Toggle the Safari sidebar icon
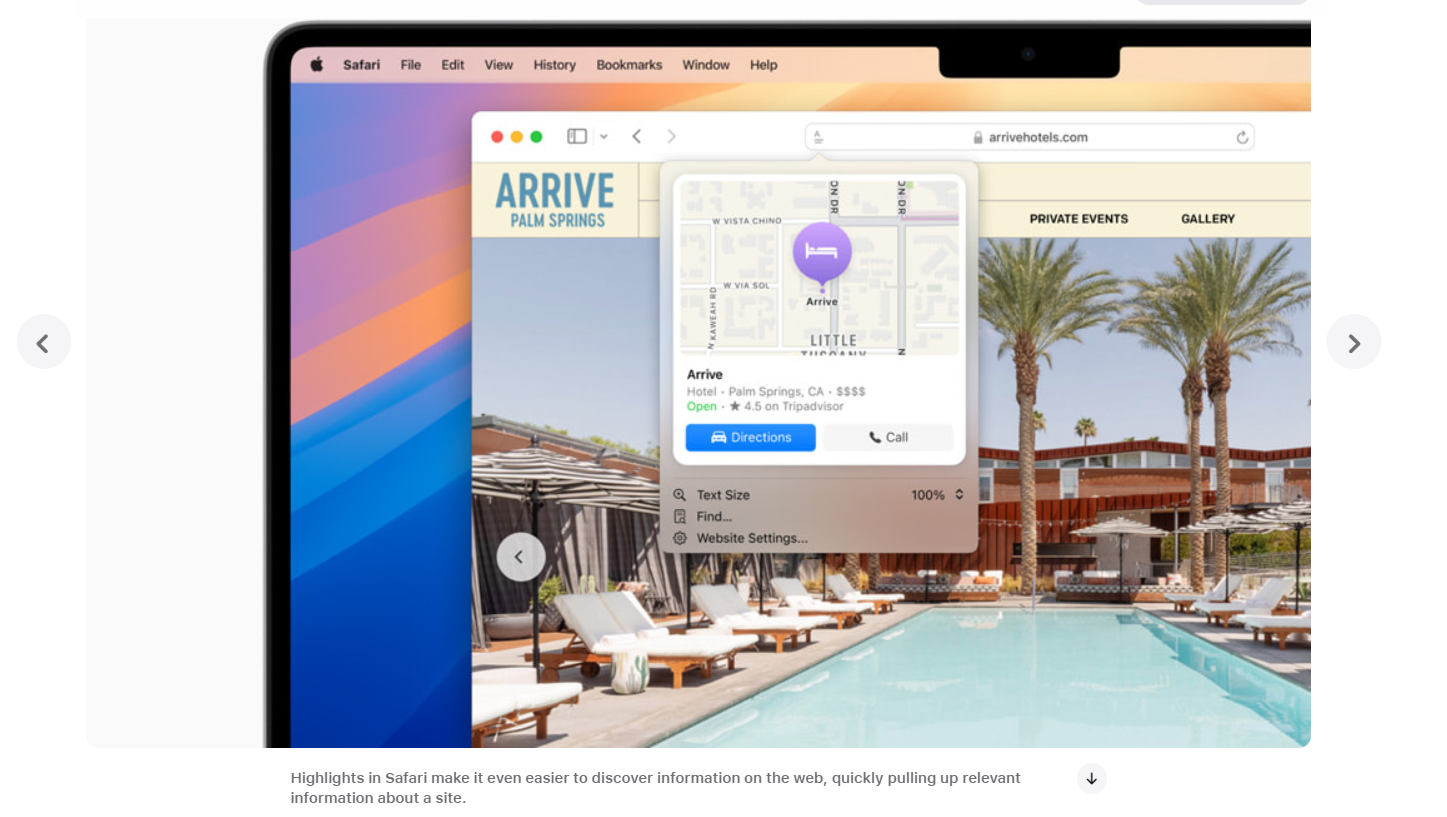The height and width of the screenshot is (817, 1447). click(x=577, y=136)
